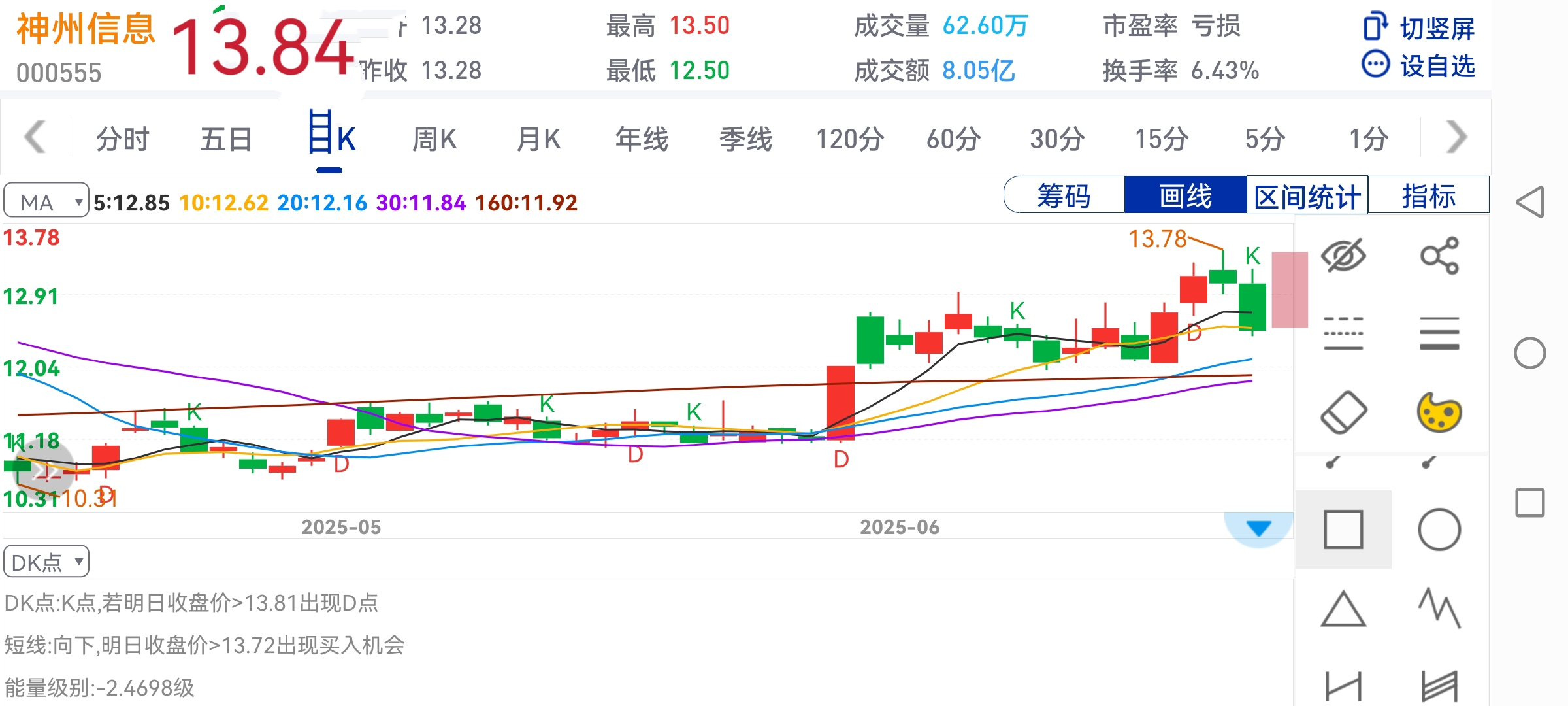Image resolution: width=1568 pixels, height=706 pixels.
Task: Switch to 年线 yearly tab
Action: (x=642, y=139)
